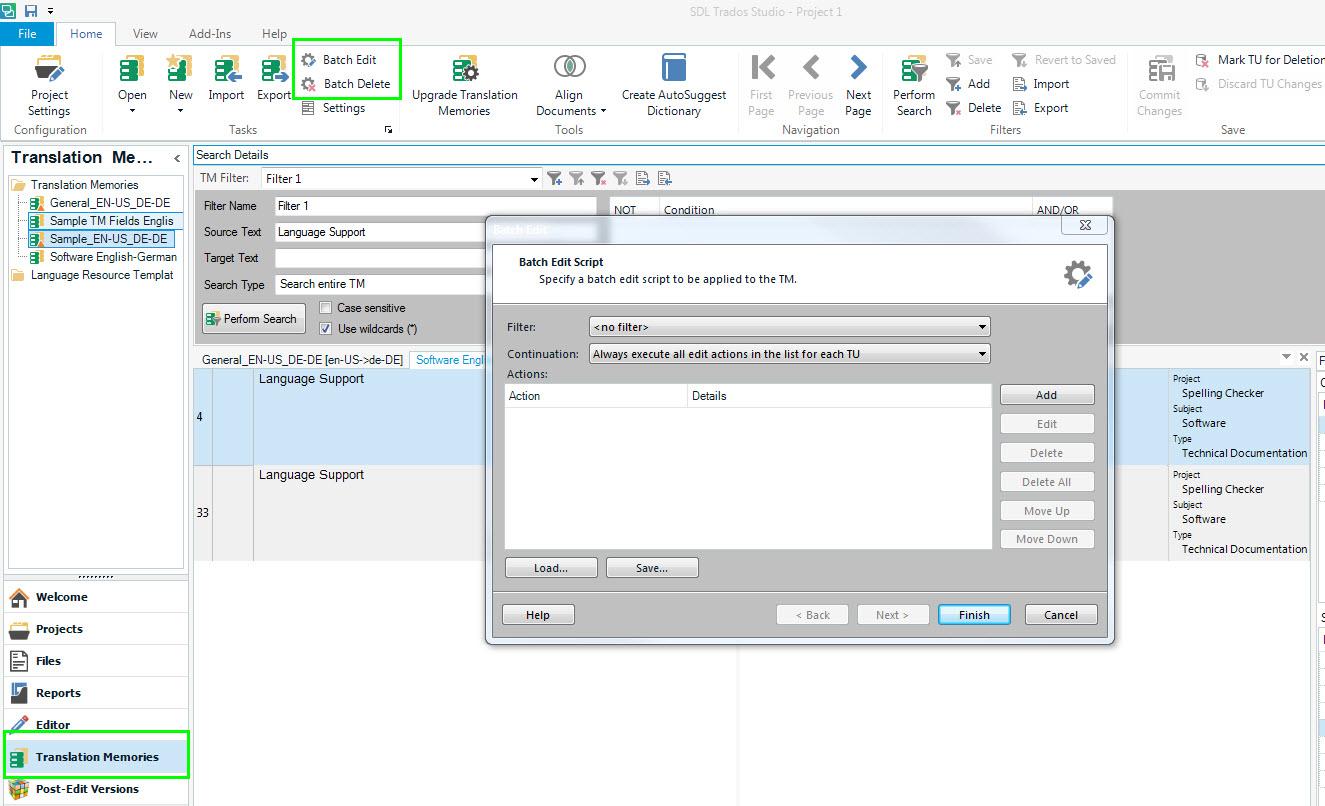This screenshot has height=806, width=1325.
Task: Click the Open translation memory icon
Action: [132, 70]
